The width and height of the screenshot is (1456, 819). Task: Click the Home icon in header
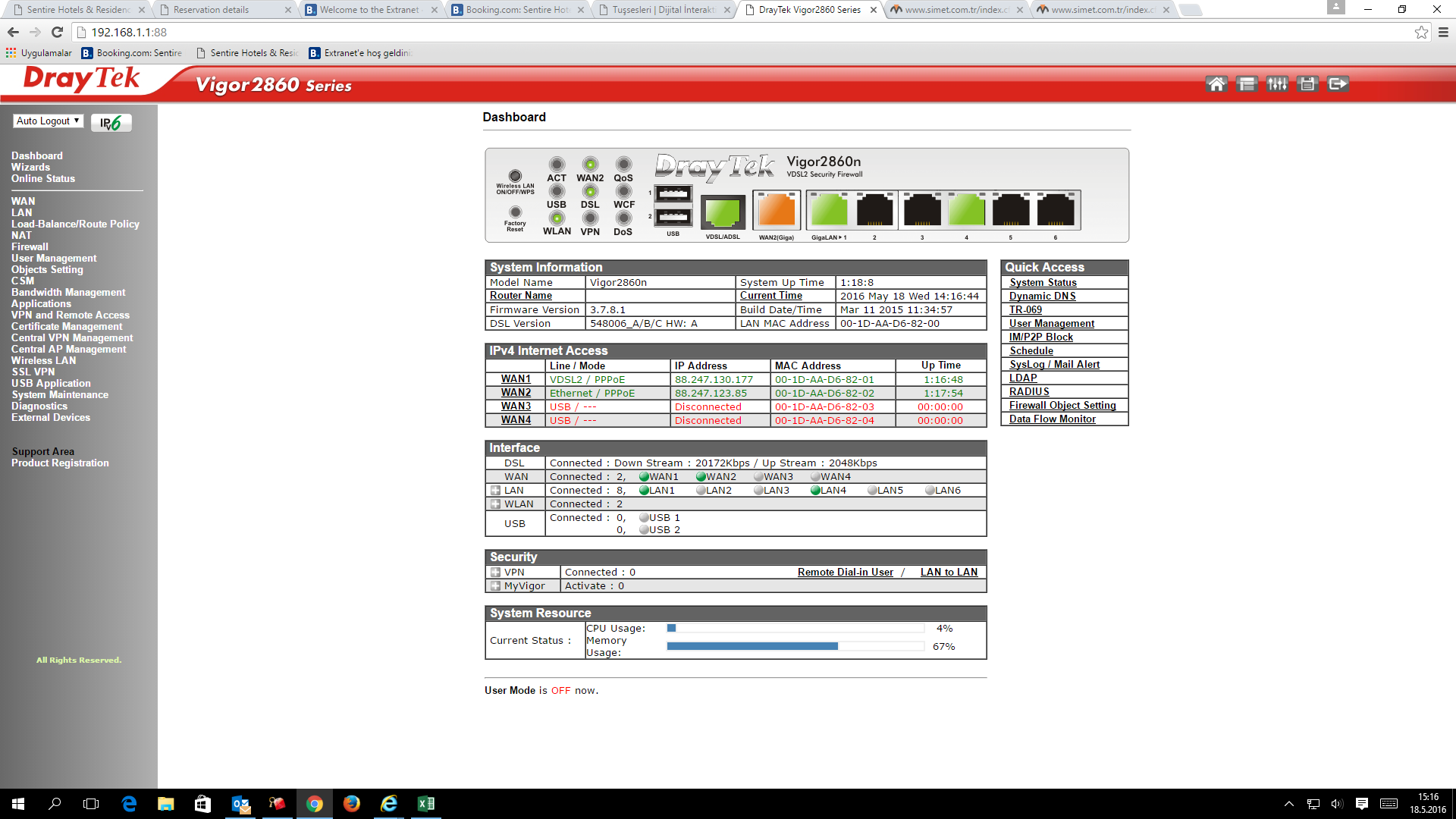coord(1216,84)
